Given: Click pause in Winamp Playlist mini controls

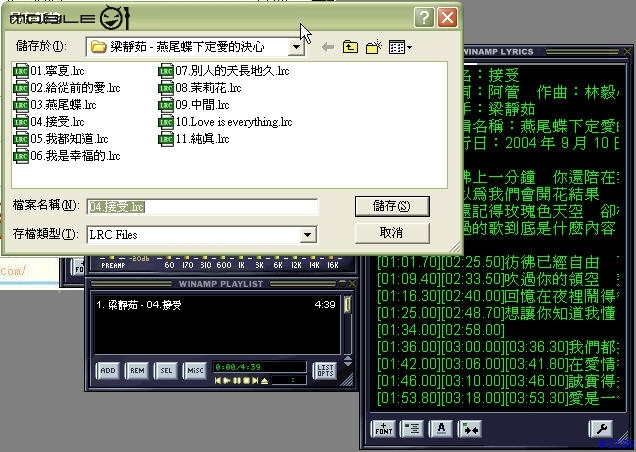Looking at the screenshot, I should (236, 381).
